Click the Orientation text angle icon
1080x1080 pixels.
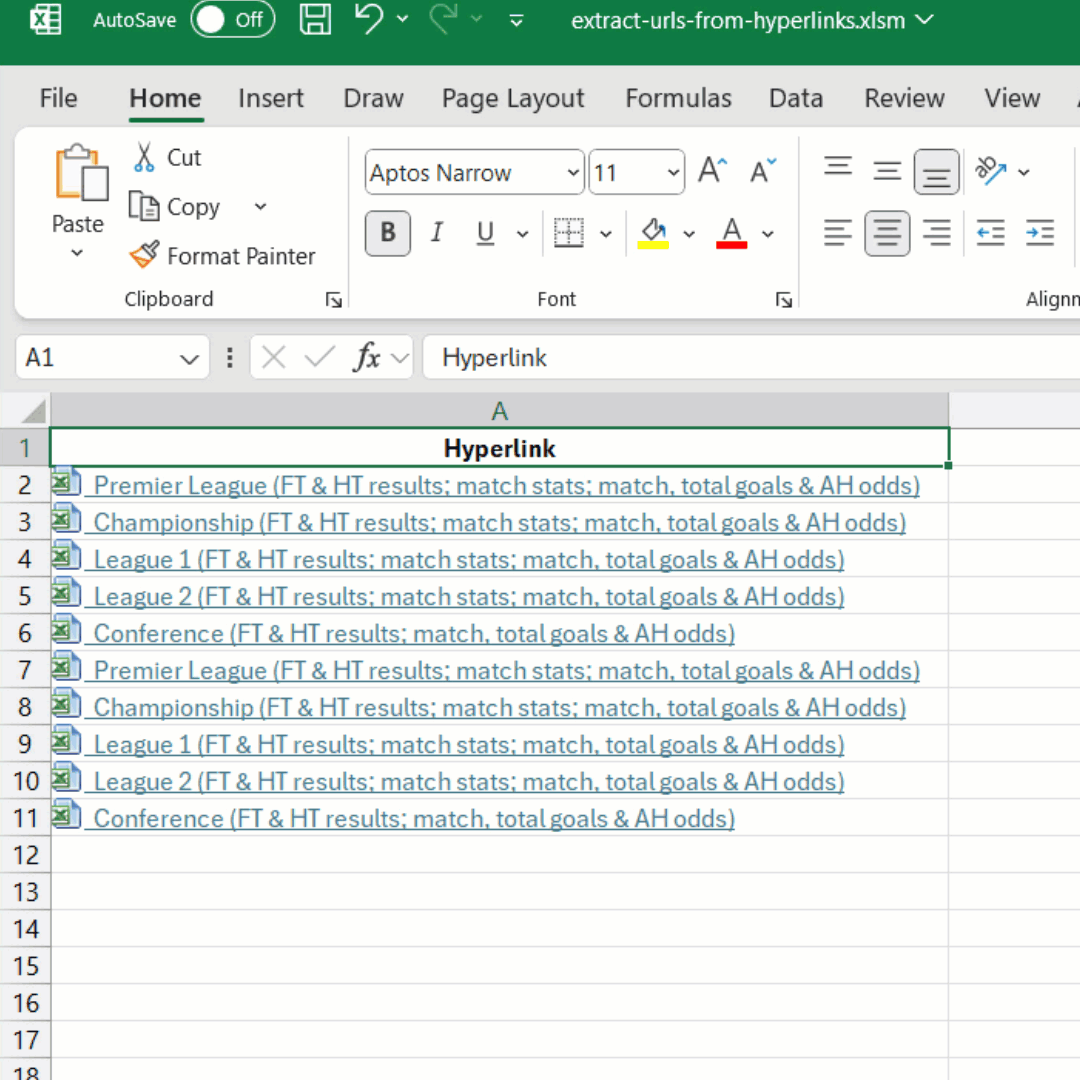coord(991,172)
